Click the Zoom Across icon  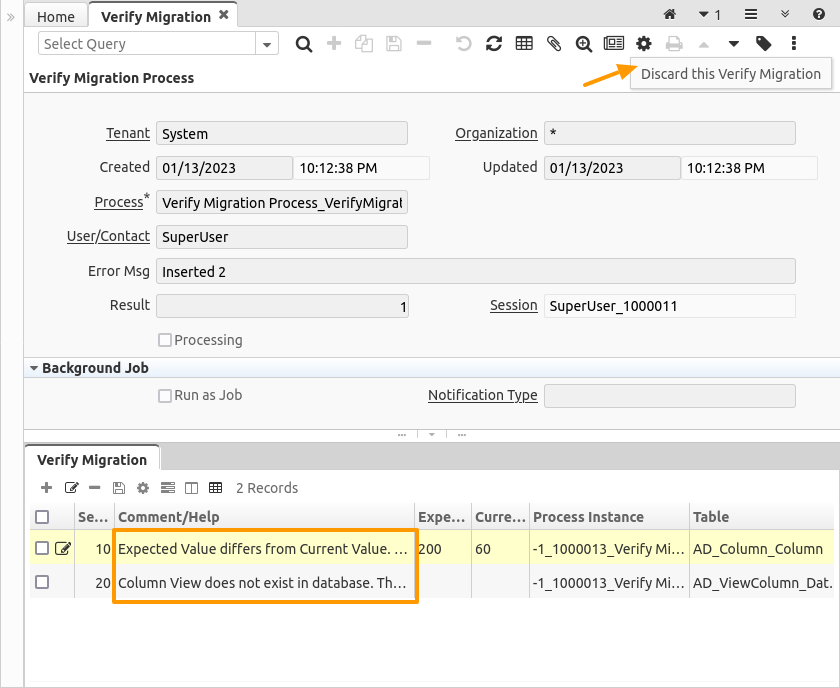tap(584, 44)
